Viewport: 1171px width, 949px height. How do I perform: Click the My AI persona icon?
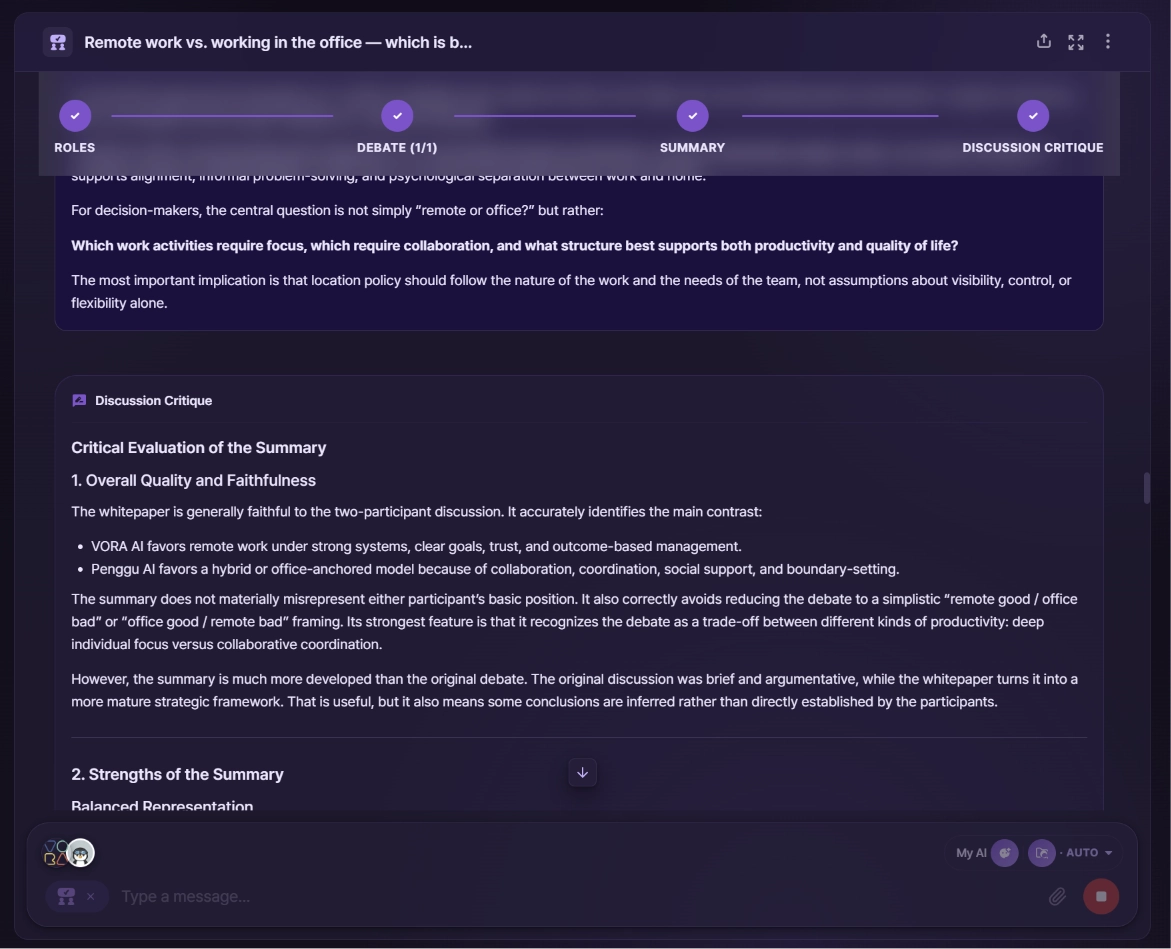pos(1004,853)
